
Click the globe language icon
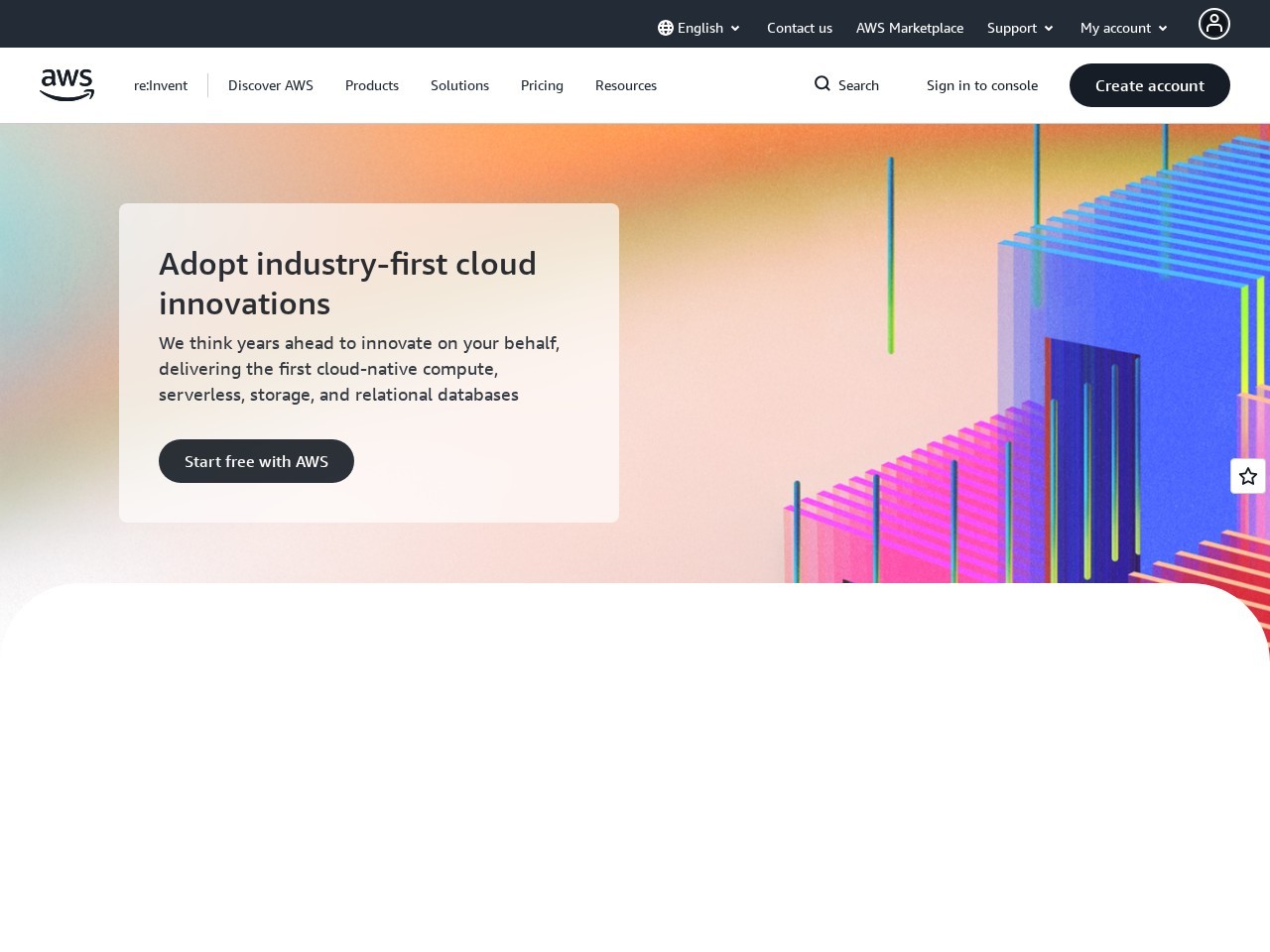point(666,28)
